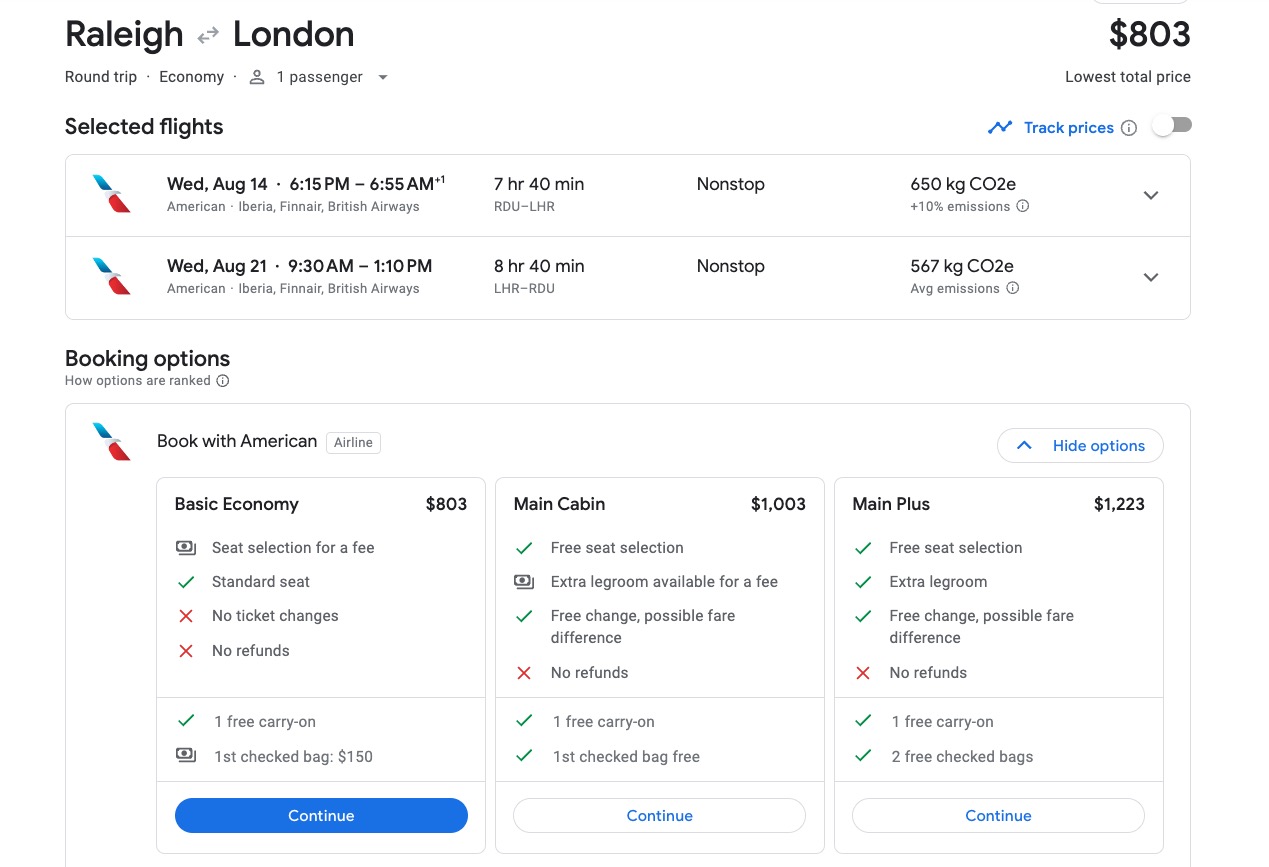
Task: Click the Track prices line chart icon
Action: coord(1000,127)
